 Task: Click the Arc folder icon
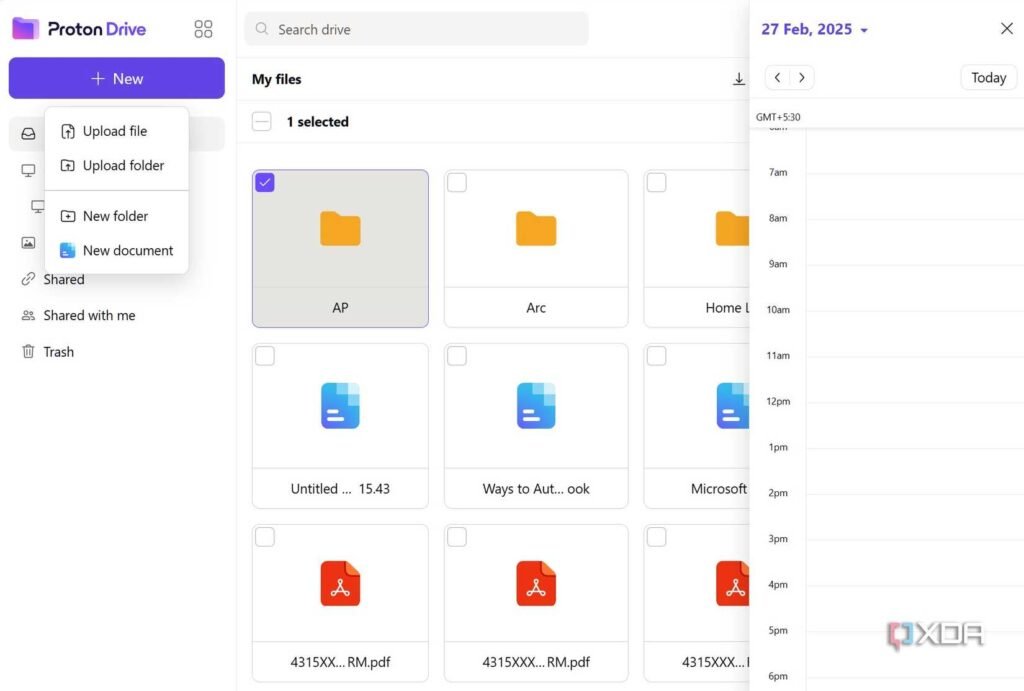pyautogui.click(x=536, y=229)
